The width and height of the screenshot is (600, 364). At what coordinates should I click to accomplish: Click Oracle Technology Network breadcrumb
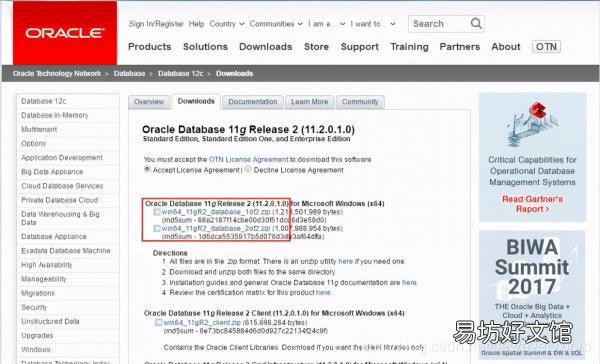pos(57,73)
